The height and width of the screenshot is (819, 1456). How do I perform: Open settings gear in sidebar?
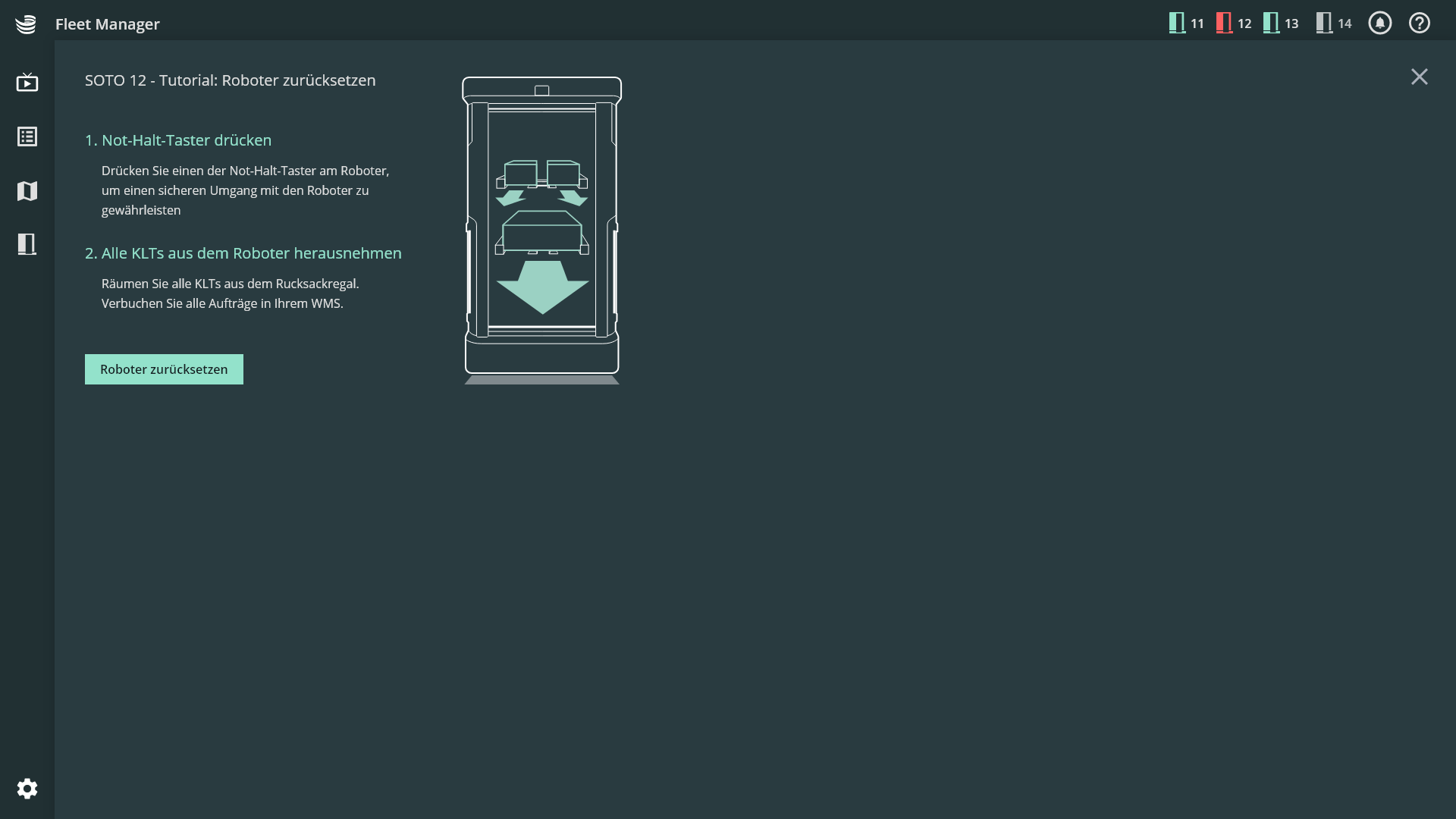tap(27, 789)
